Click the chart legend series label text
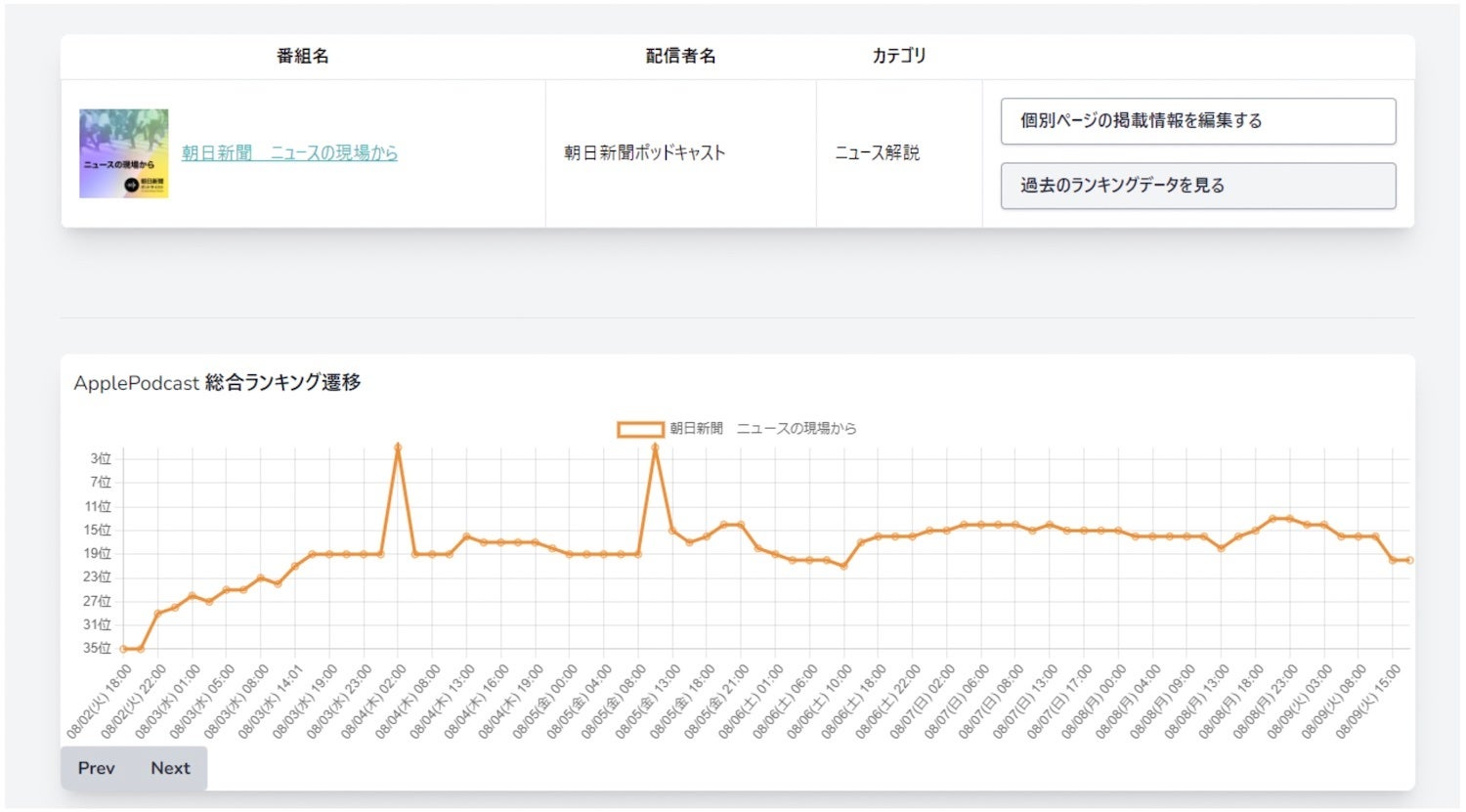 762,429
